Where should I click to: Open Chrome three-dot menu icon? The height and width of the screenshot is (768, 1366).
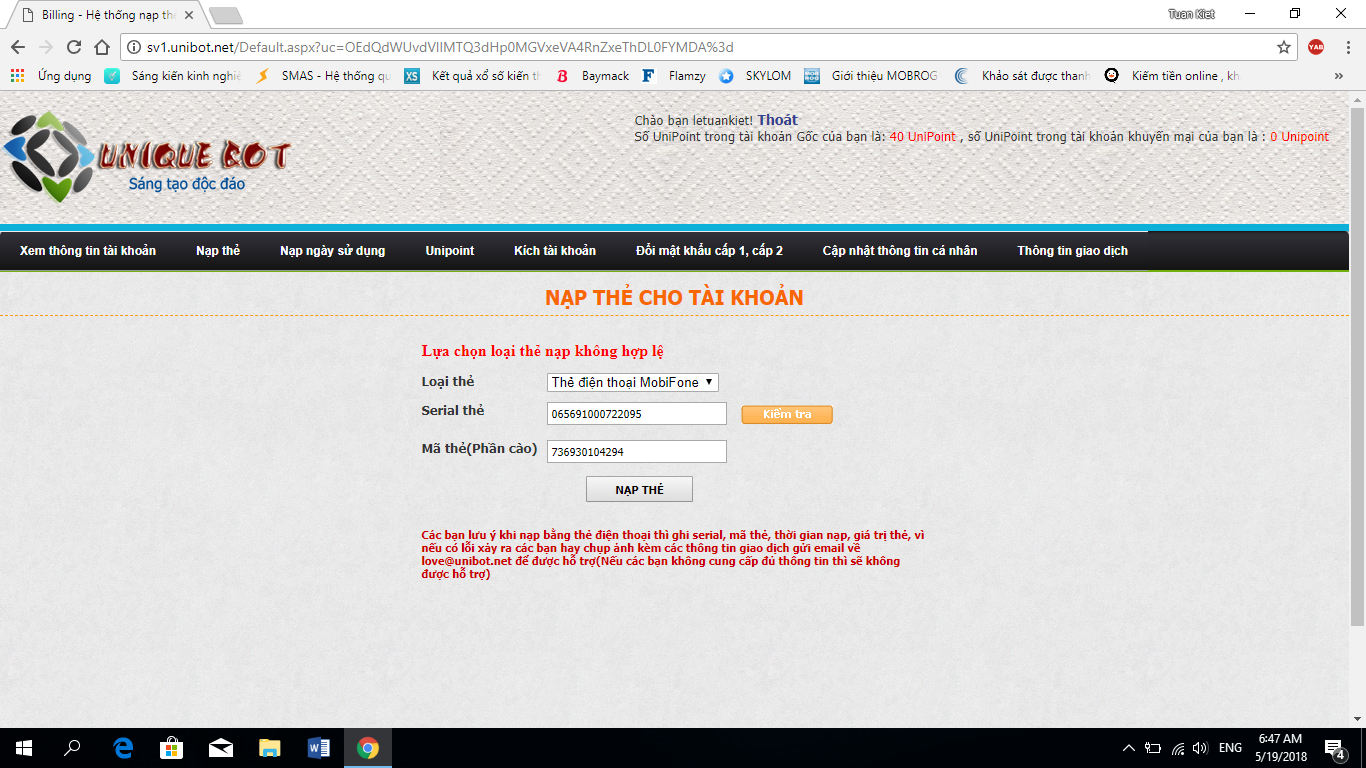tap(1346, 47)
